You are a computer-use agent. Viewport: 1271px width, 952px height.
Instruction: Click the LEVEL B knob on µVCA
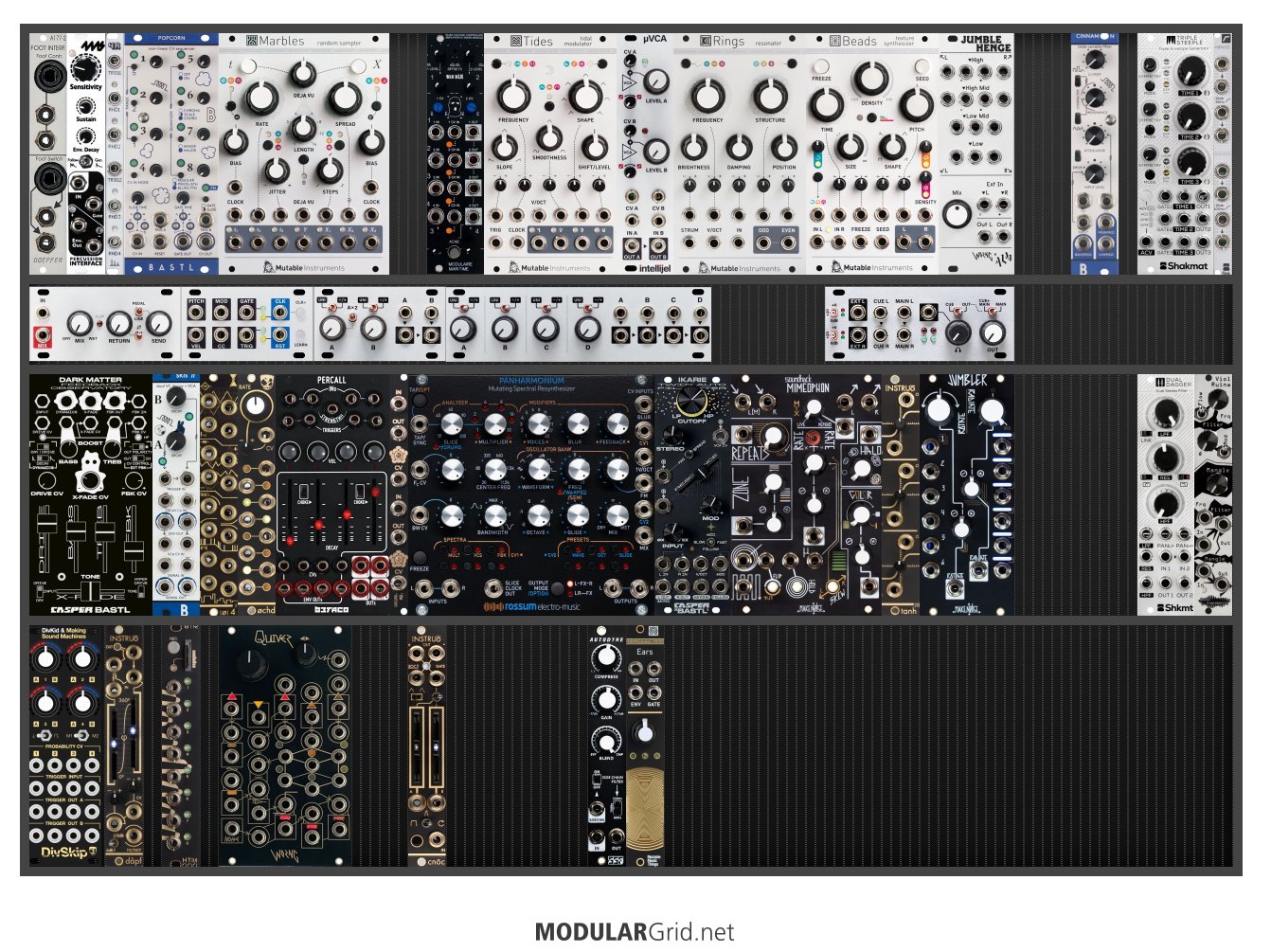[x=655, y=150]
